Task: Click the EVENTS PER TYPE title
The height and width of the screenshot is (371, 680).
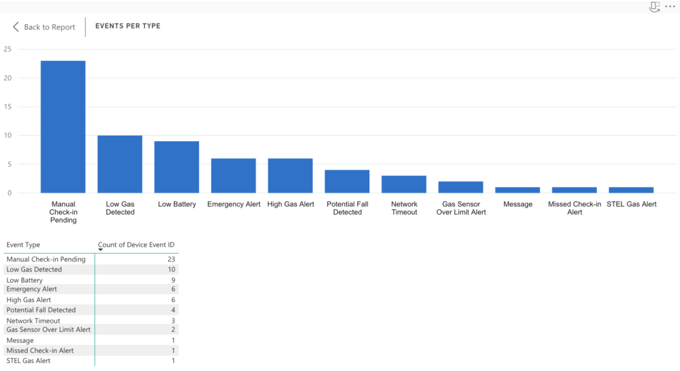Action: point(128,26)
